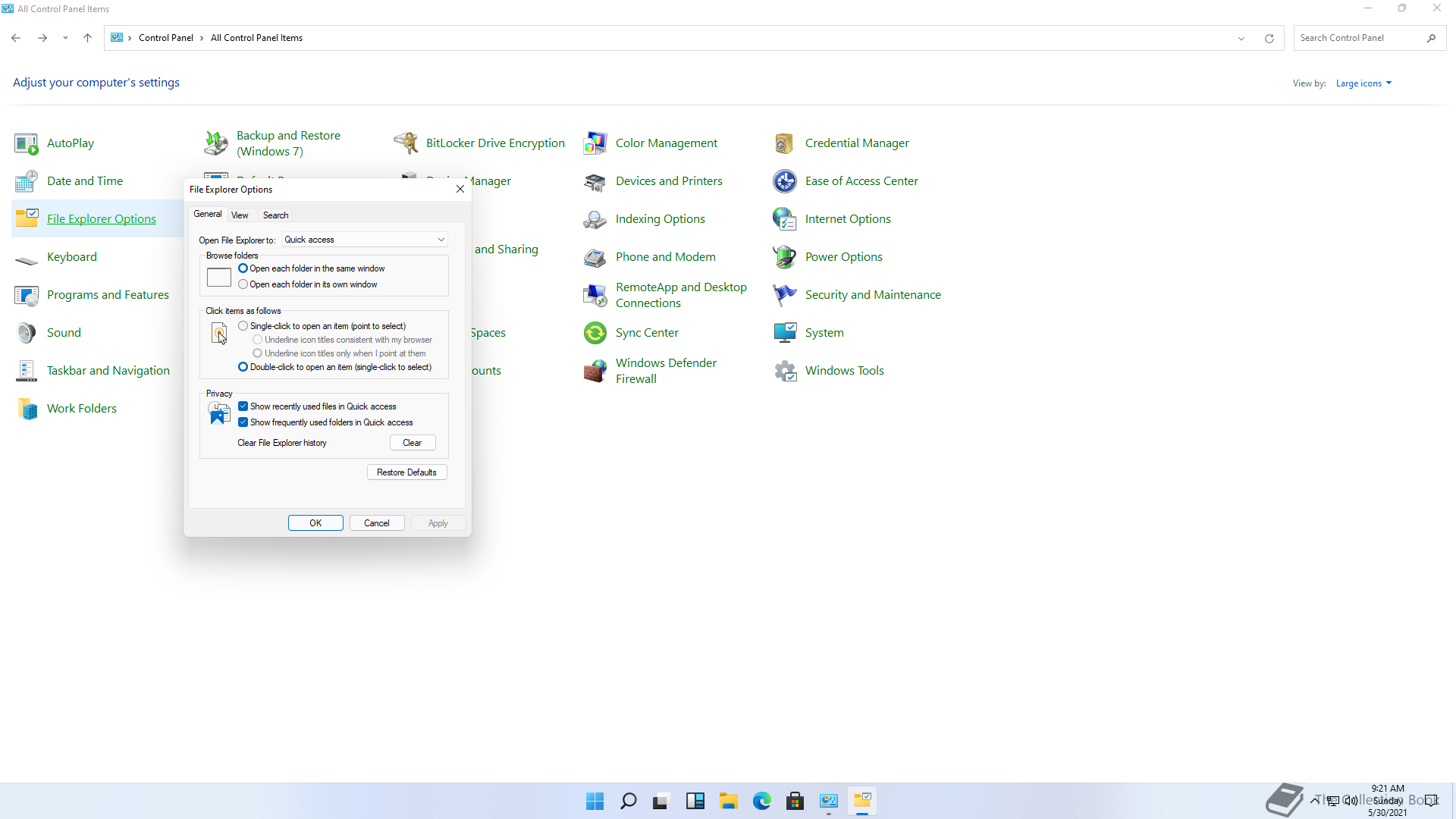
Task: Click Cancel in File Explorer Options
Action: [377, 523]
